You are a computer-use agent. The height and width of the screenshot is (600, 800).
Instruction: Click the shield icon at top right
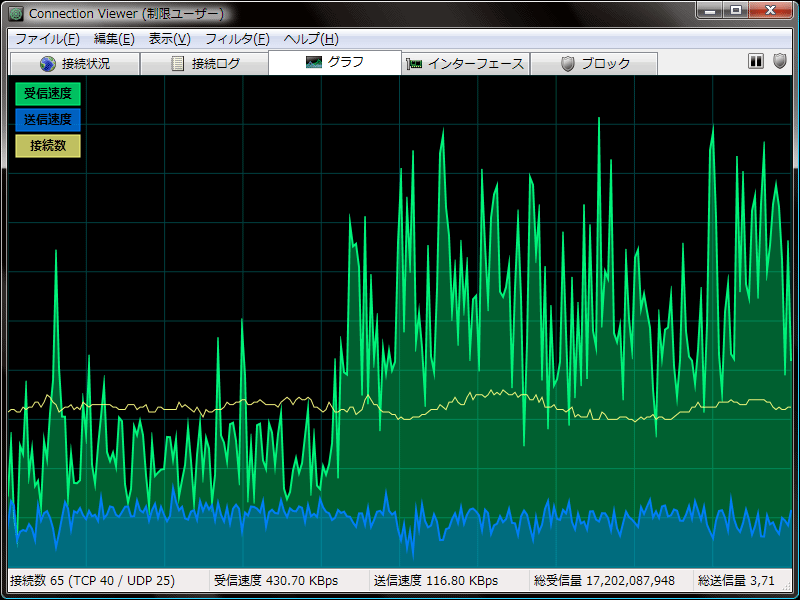pos(781,62)
